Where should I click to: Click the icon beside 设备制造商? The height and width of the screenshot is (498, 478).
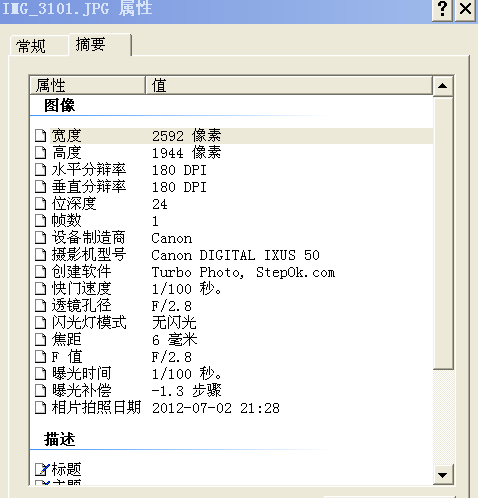[41, 238]
